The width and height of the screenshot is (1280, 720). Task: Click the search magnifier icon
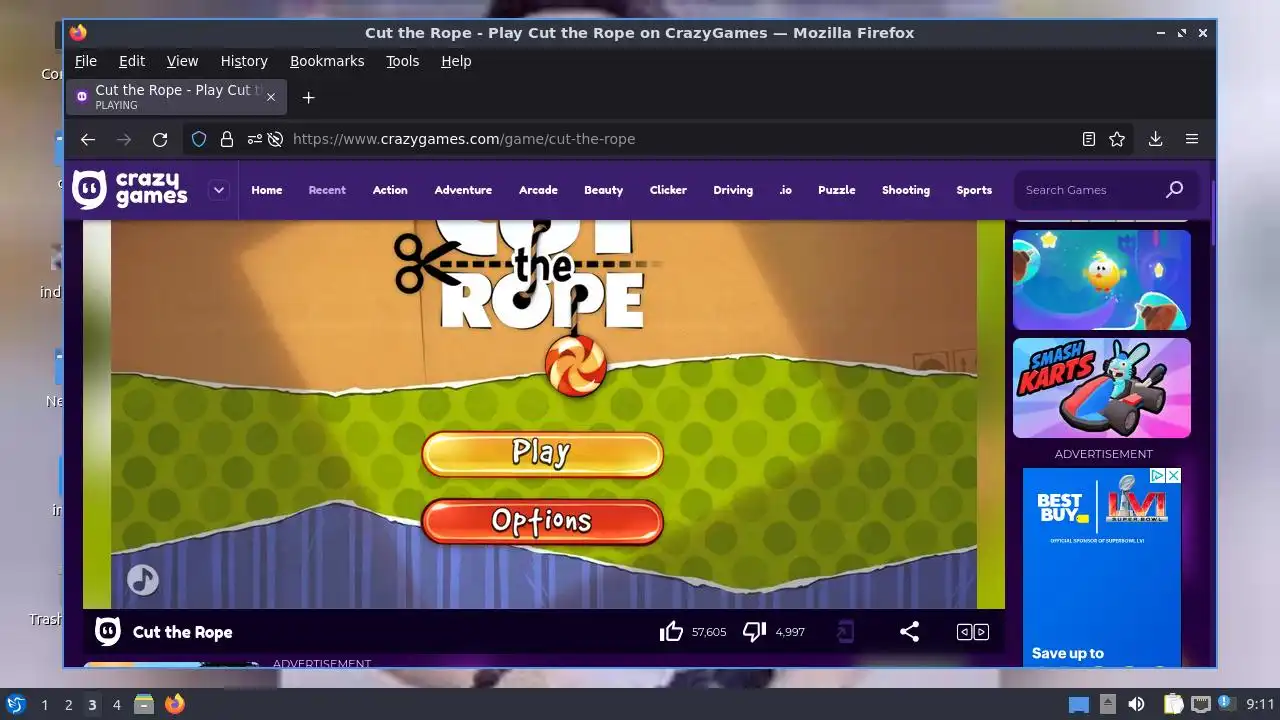[x=1174, y=189]
